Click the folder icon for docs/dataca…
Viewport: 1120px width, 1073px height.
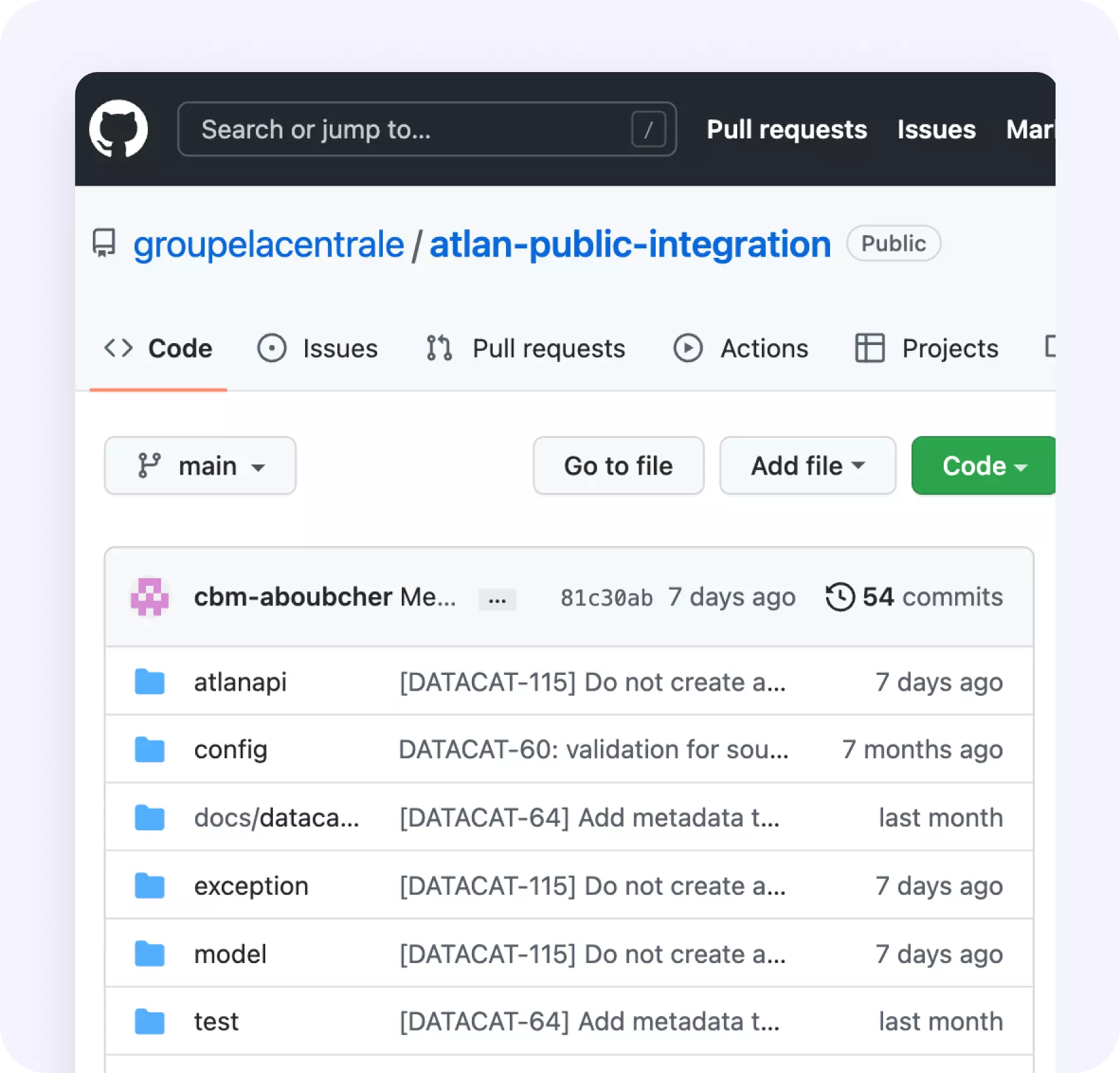(150, 818)
